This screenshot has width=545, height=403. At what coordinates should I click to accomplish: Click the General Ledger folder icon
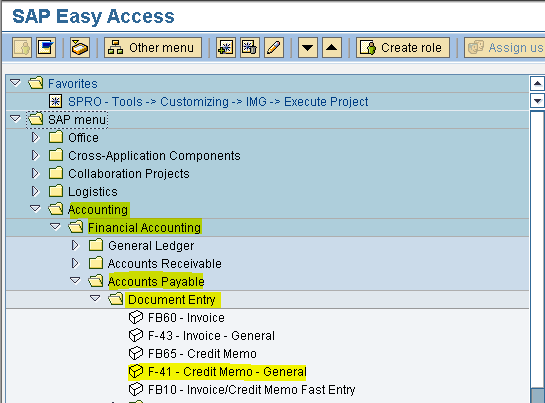tap(96, 245)
